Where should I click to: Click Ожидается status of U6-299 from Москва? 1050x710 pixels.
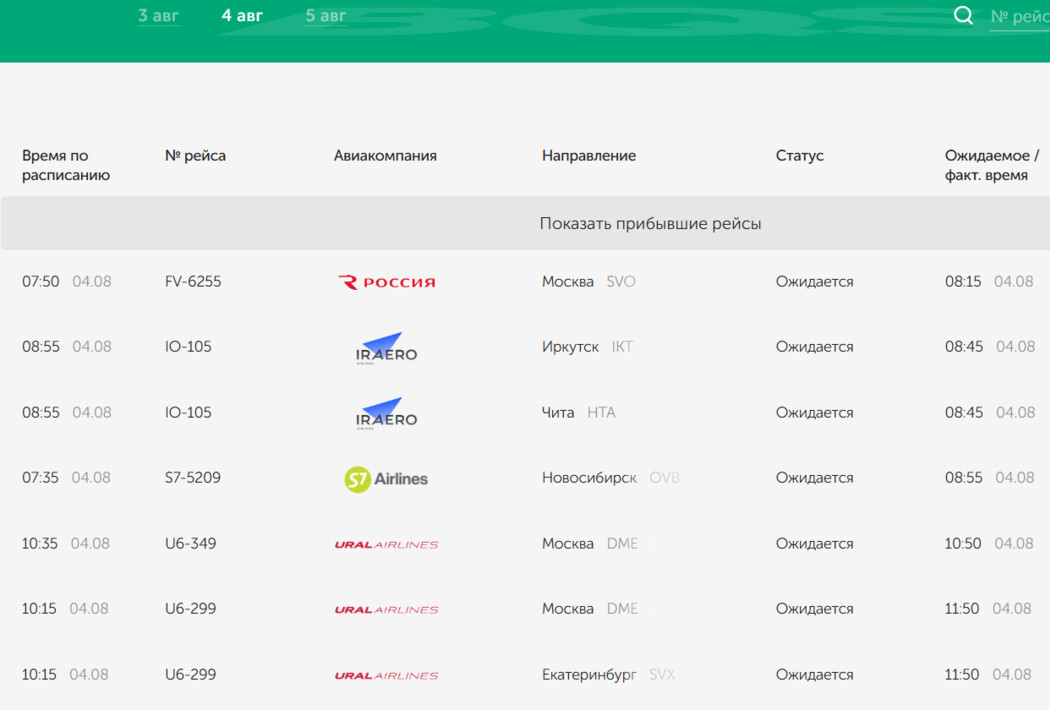[x=814, y=608]
